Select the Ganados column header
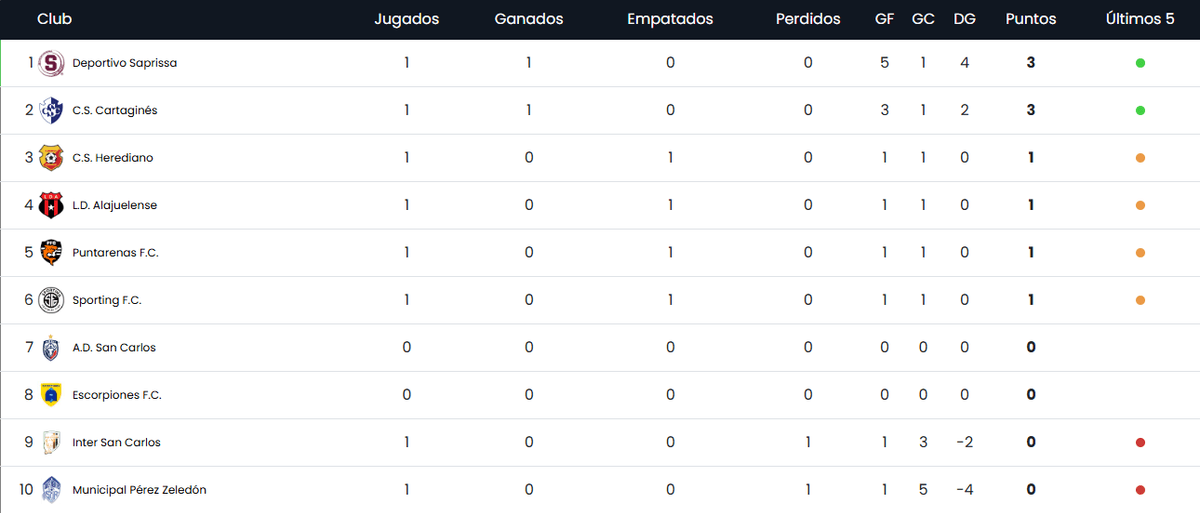Image resolution: width=1200 pixels, height=513 pixels. coord(529,19)
